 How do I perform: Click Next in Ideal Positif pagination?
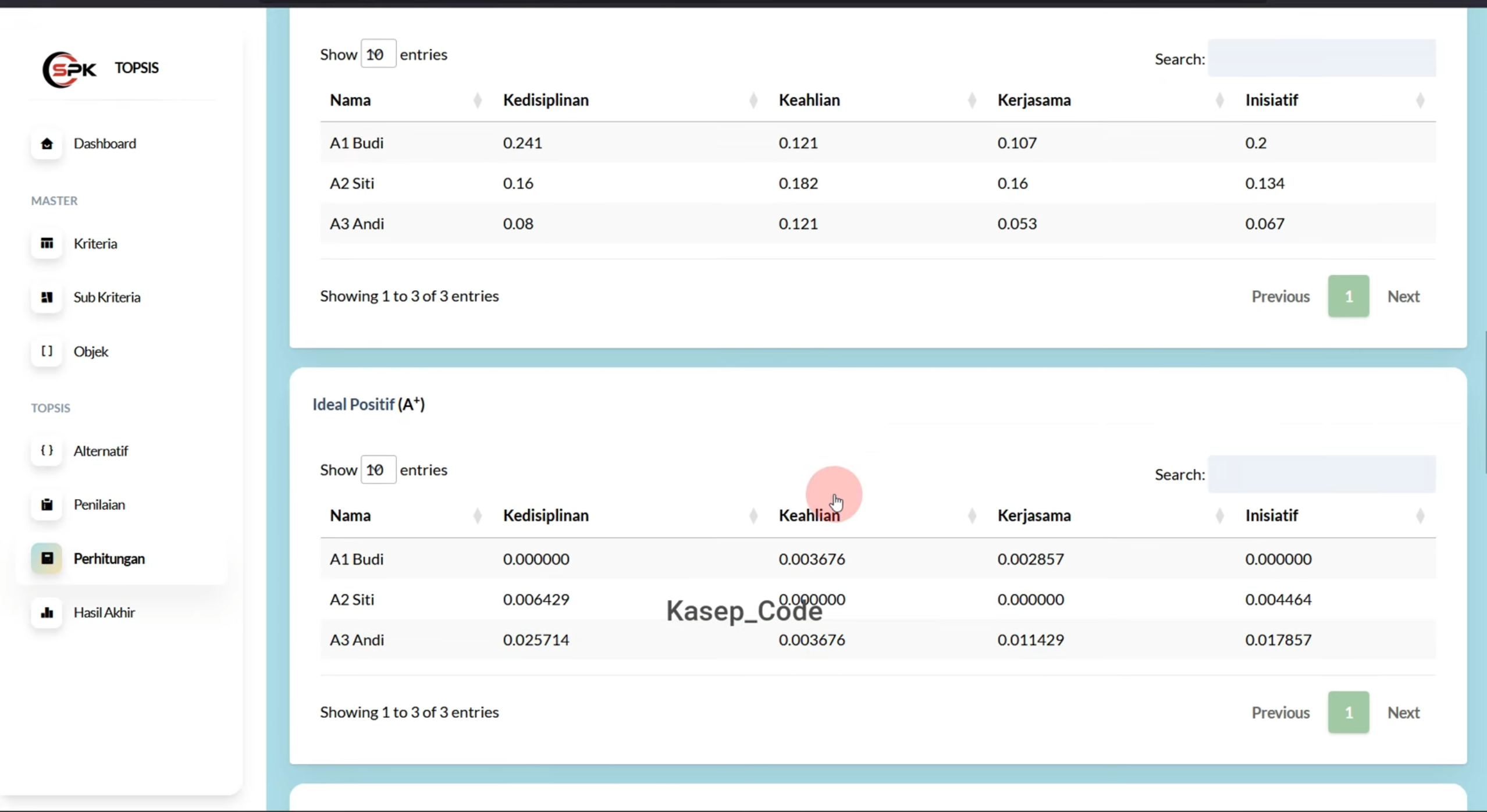[x=1403, y=713]
